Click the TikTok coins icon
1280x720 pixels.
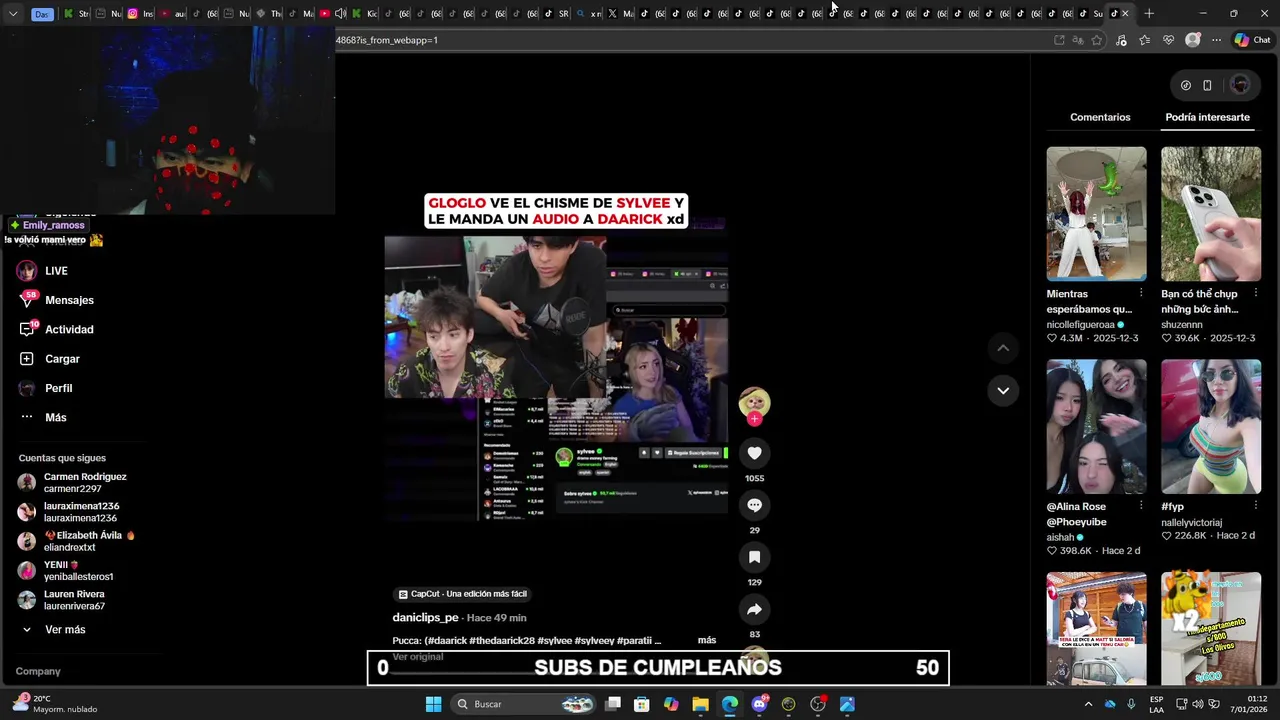pos(1186,85)
